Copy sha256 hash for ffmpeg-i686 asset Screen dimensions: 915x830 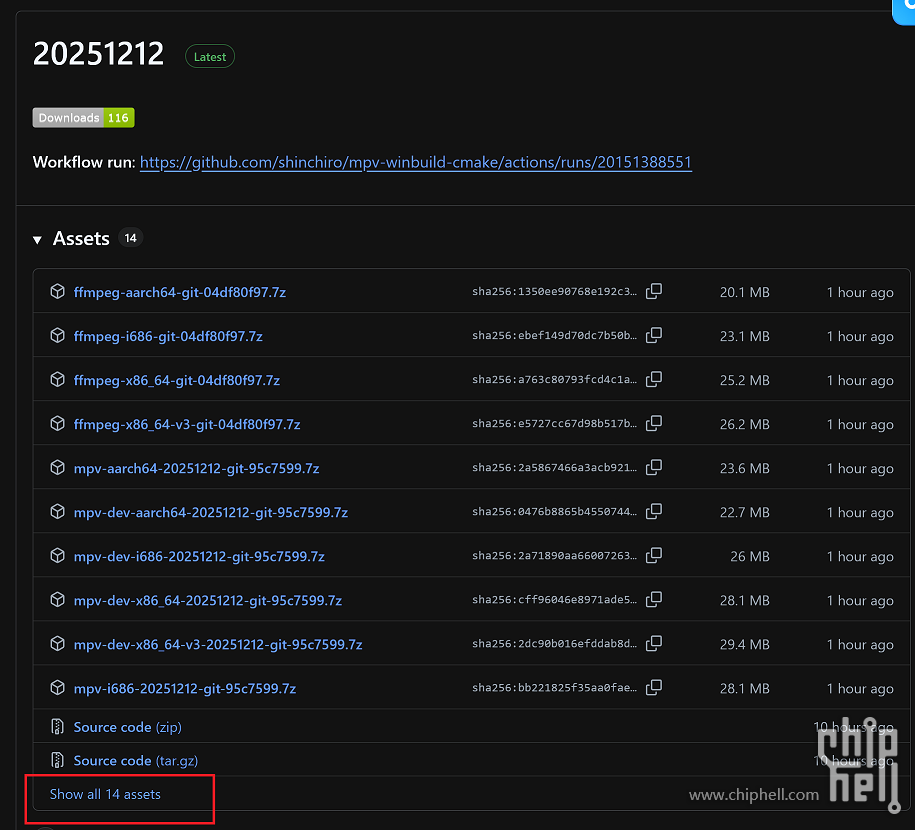(x=654, y=336)
